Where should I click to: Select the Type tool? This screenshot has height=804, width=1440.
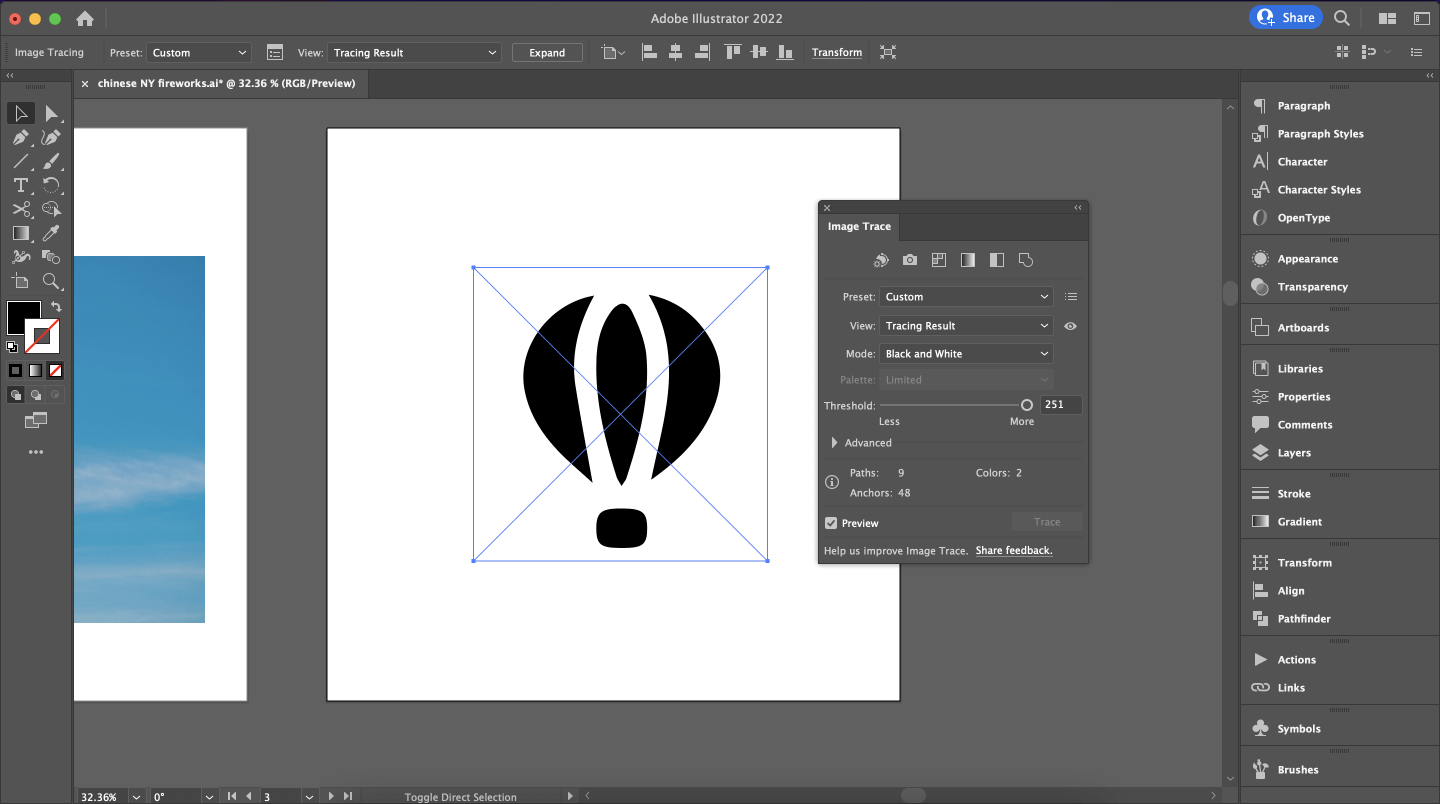click(21, 185)
